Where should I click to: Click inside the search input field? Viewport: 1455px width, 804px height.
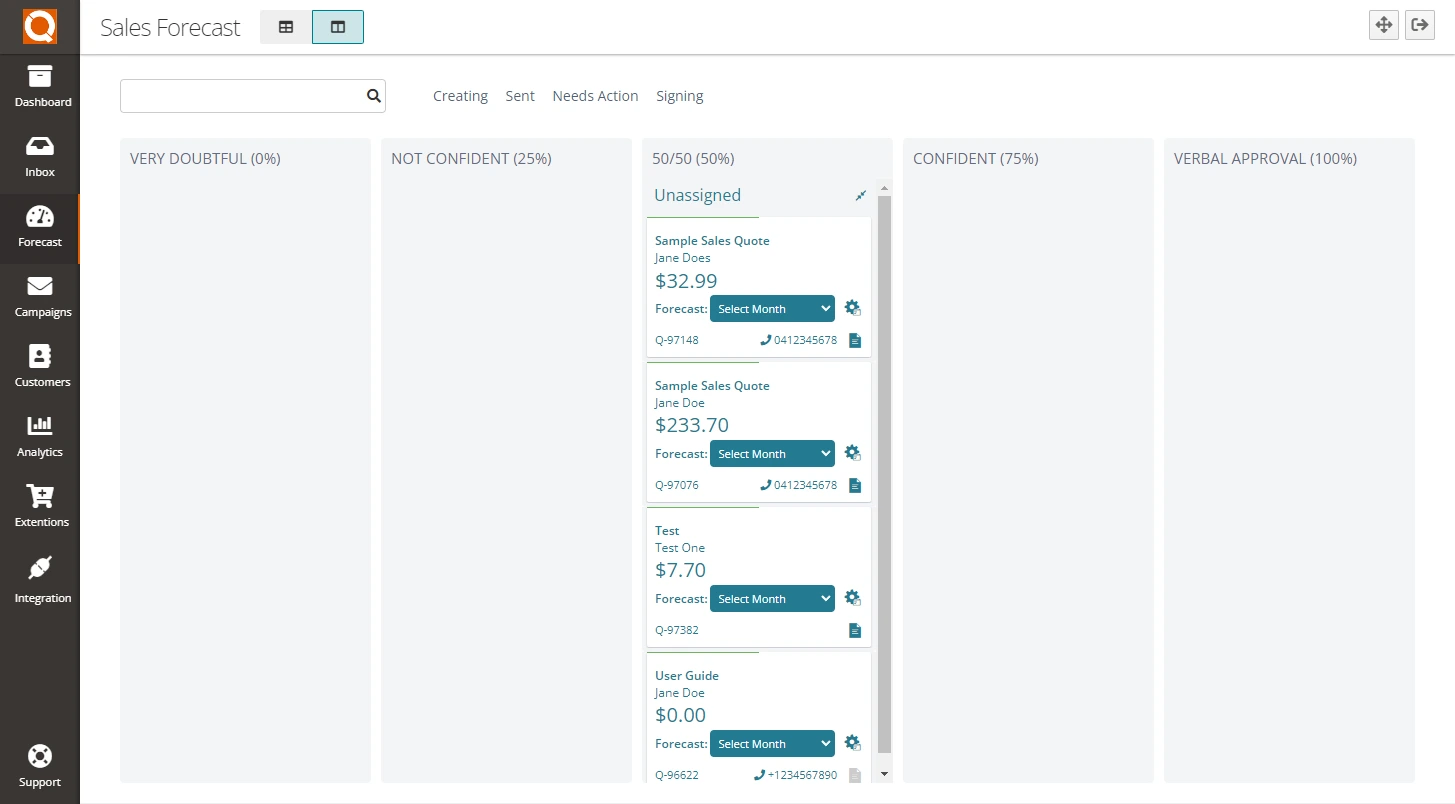tap(240, 95)
